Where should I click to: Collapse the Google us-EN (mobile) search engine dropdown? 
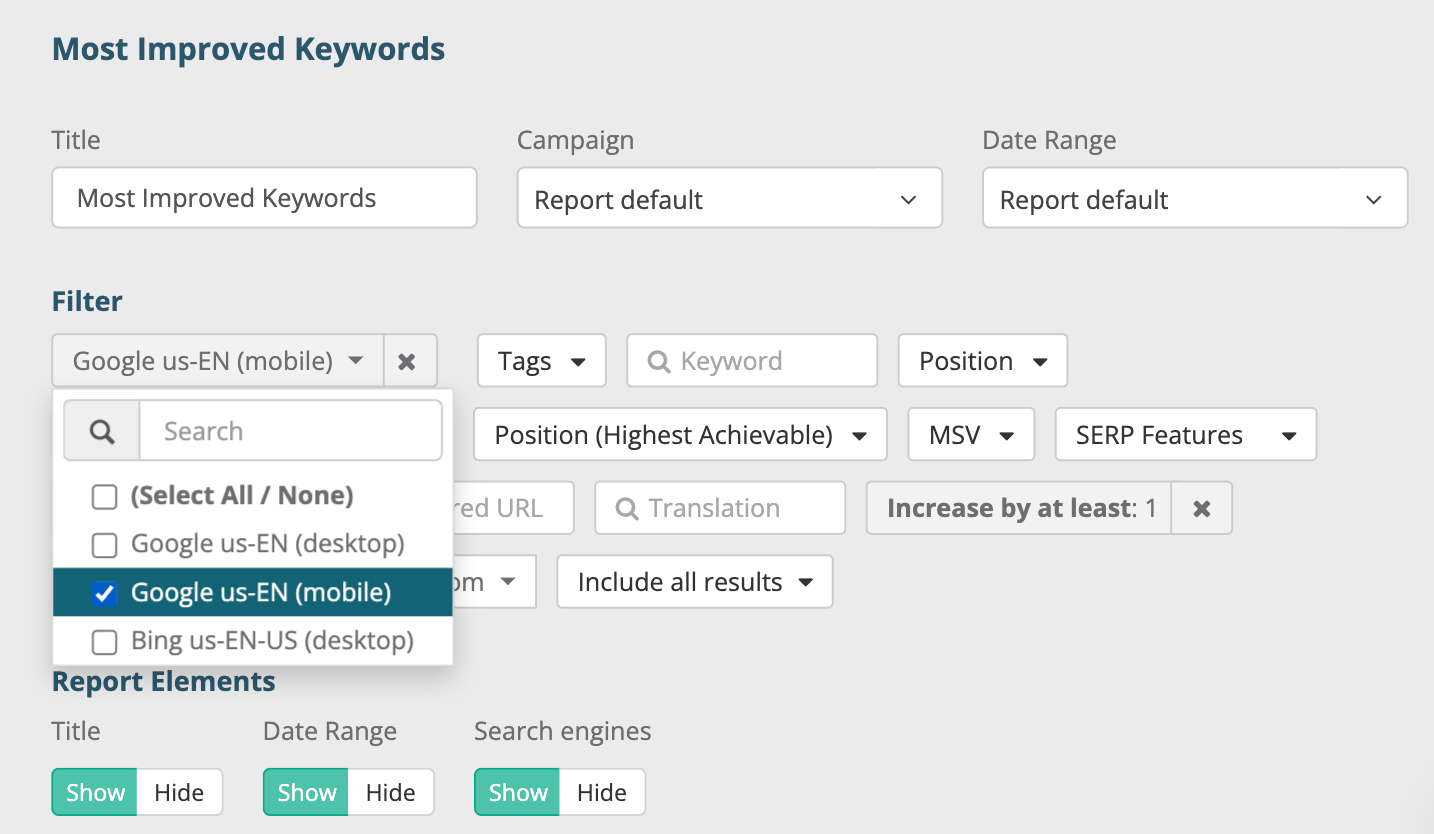coord(218,361)
